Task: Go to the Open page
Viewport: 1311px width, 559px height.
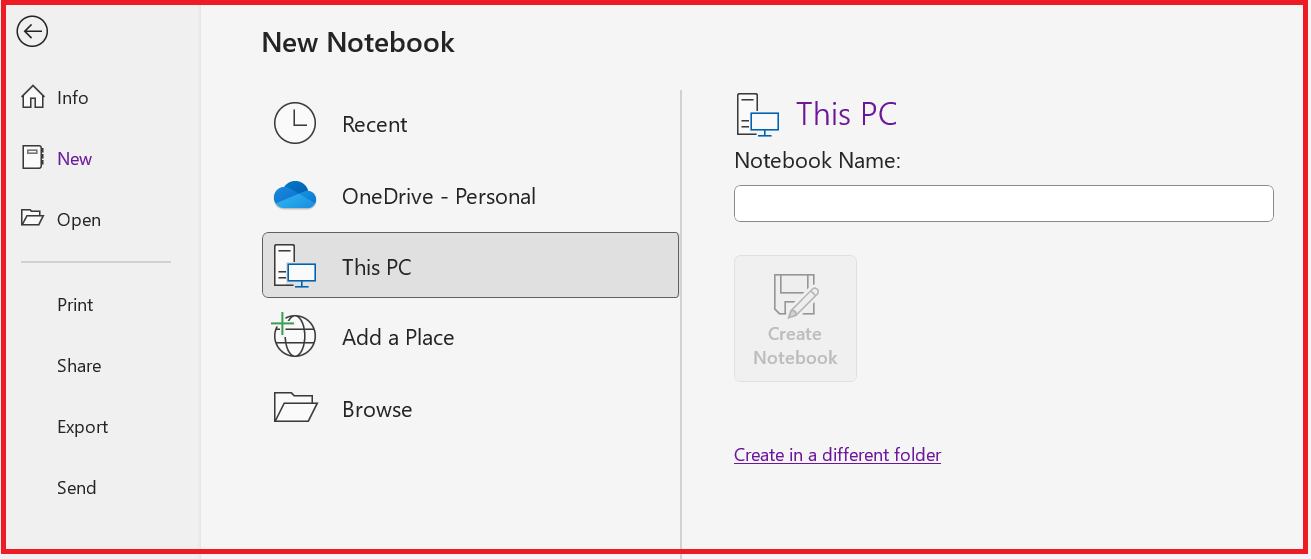Action: (62, 220)
